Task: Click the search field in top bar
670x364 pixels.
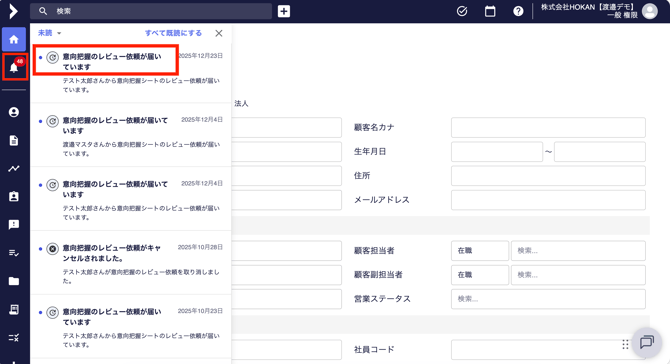Action: click(x=151, y=11)
